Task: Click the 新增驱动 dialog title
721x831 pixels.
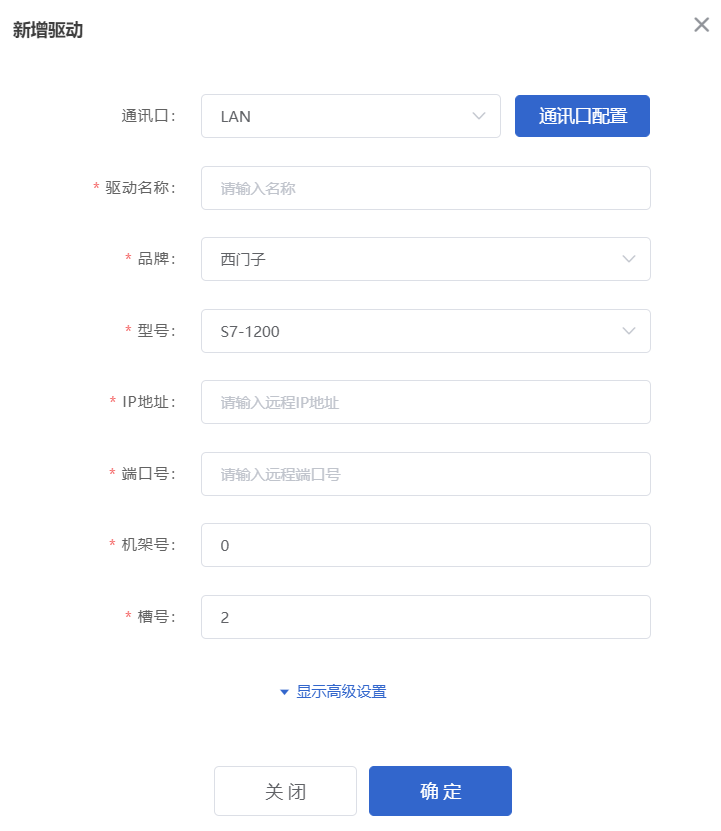Action: (48, 30)
